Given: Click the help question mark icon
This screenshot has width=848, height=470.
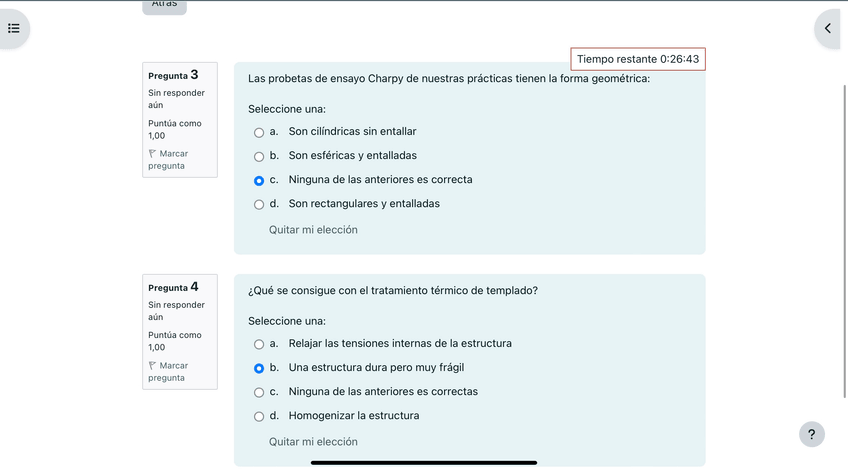Looking at the screenshot, I should coord(811,434).
